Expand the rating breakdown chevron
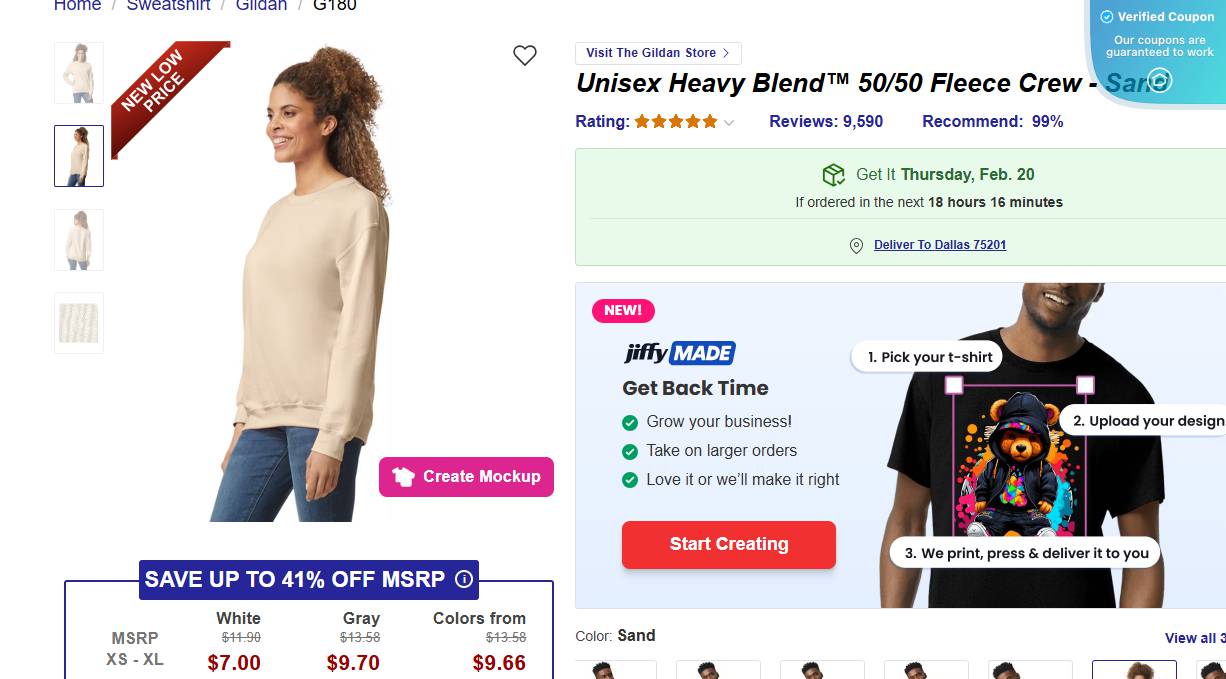1226x679 pixels. click(x=729, y=123)
